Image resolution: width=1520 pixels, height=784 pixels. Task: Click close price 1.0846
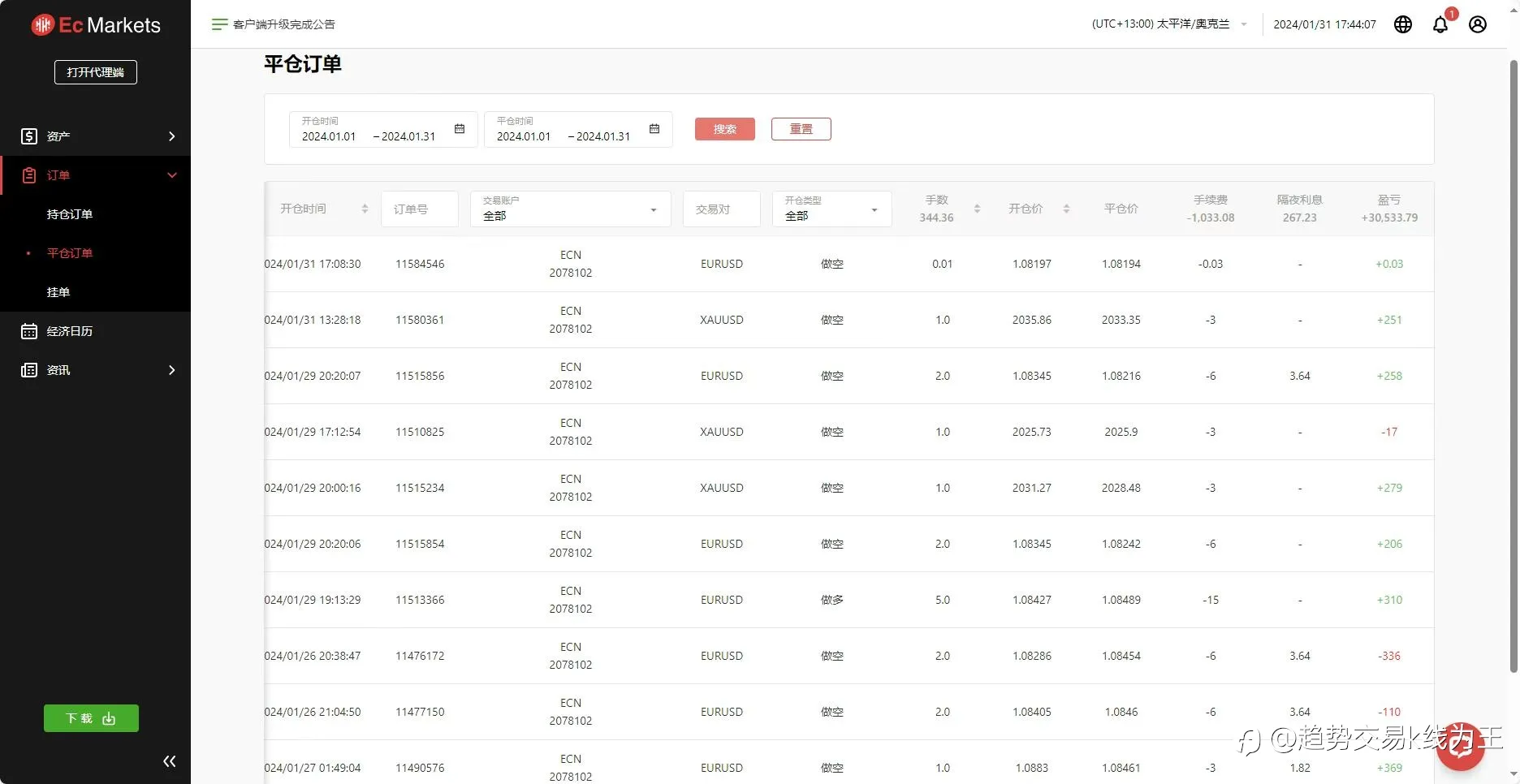[1121, 712]
